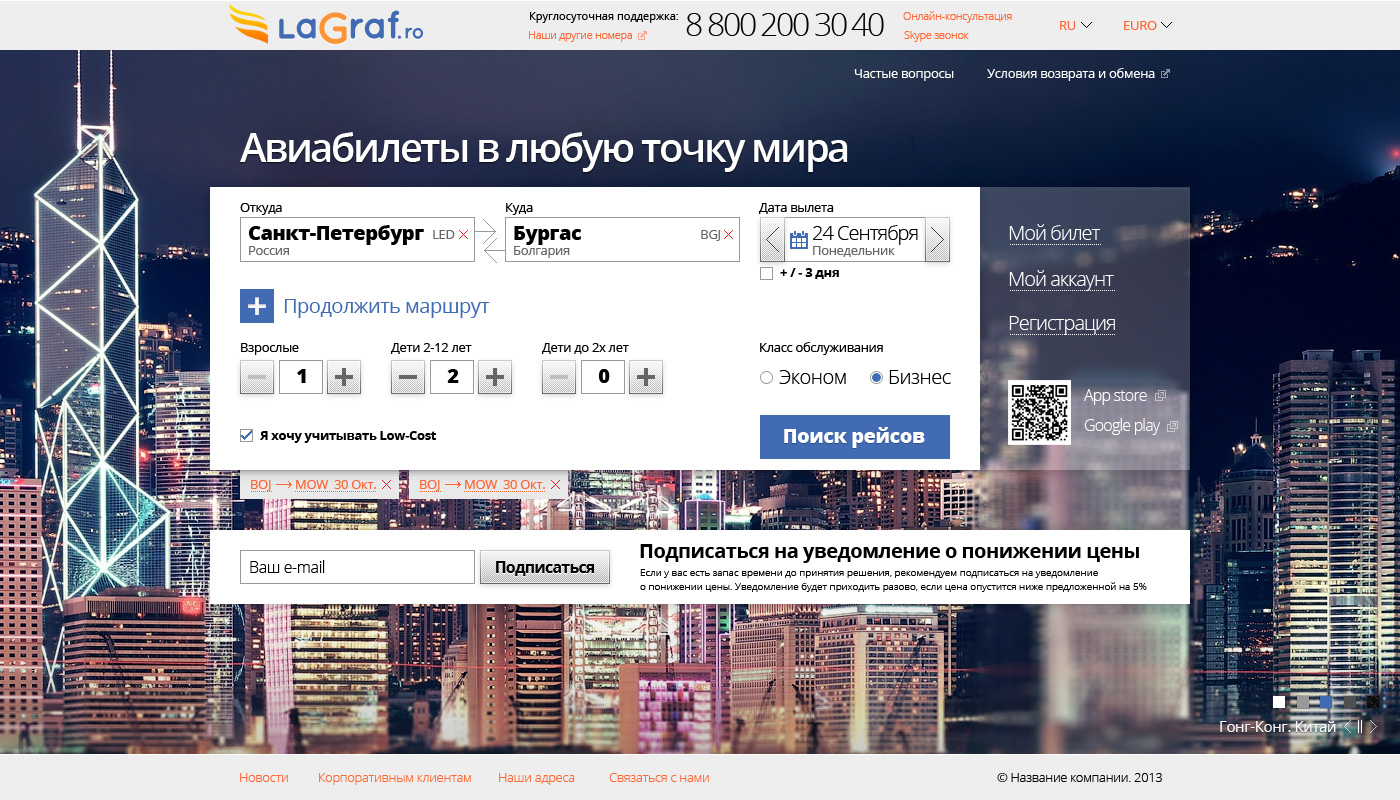The width and height of the screenshot is (1400, 800).
Task: Clear the Санкт-Петербург origin field with the X
Action: [463, 235]
